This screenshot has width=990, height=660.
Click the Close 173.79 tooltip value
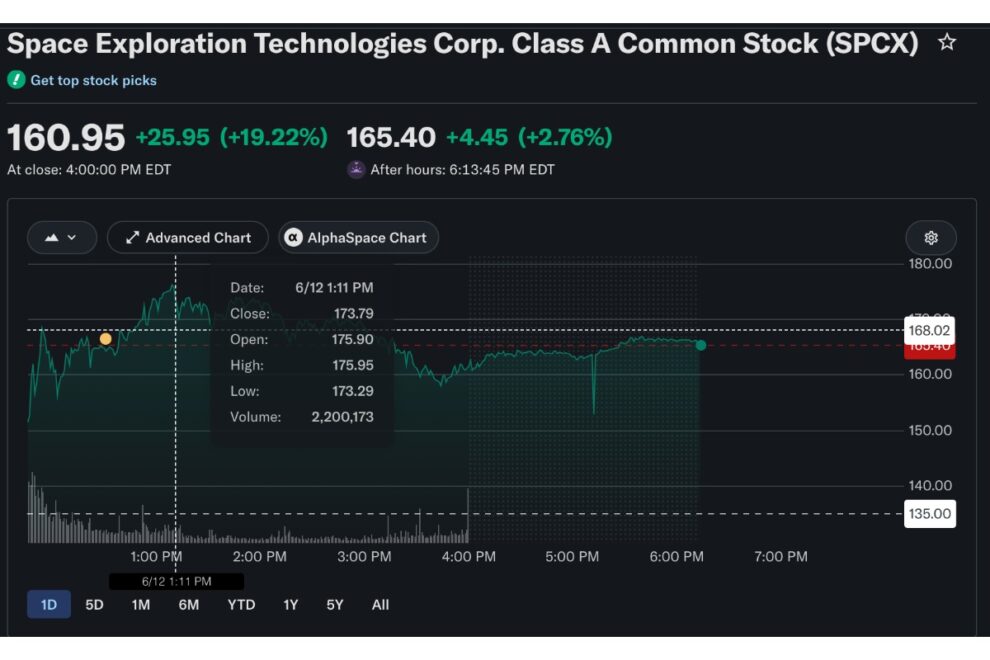[x=354, y=313]
